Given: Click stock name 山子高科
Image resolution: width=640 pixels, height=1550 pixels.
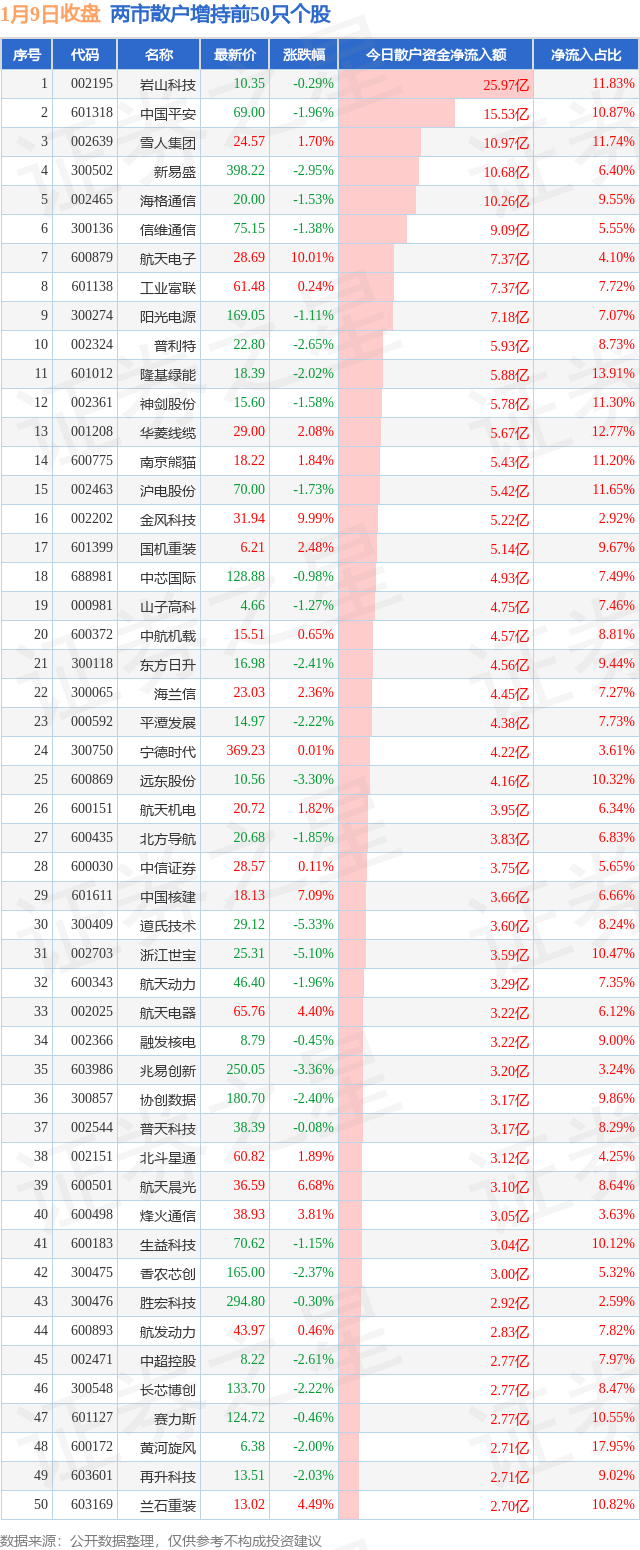Looking at the screenshot, I should (x=169, y=606).
